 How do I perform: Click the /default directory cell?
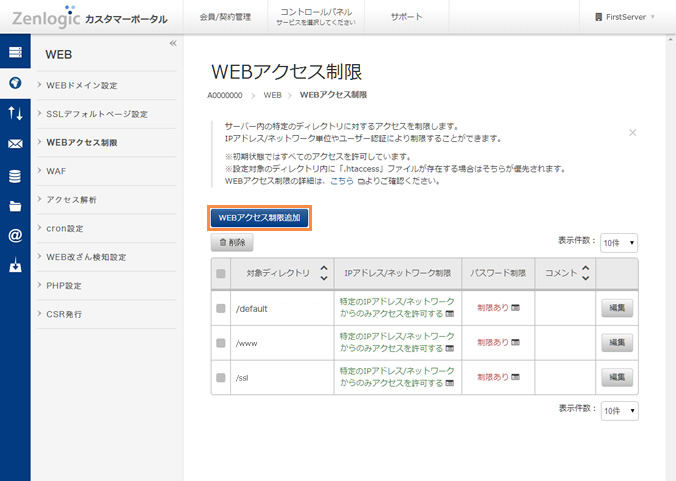pyautogui.click(x=282, y=308)
